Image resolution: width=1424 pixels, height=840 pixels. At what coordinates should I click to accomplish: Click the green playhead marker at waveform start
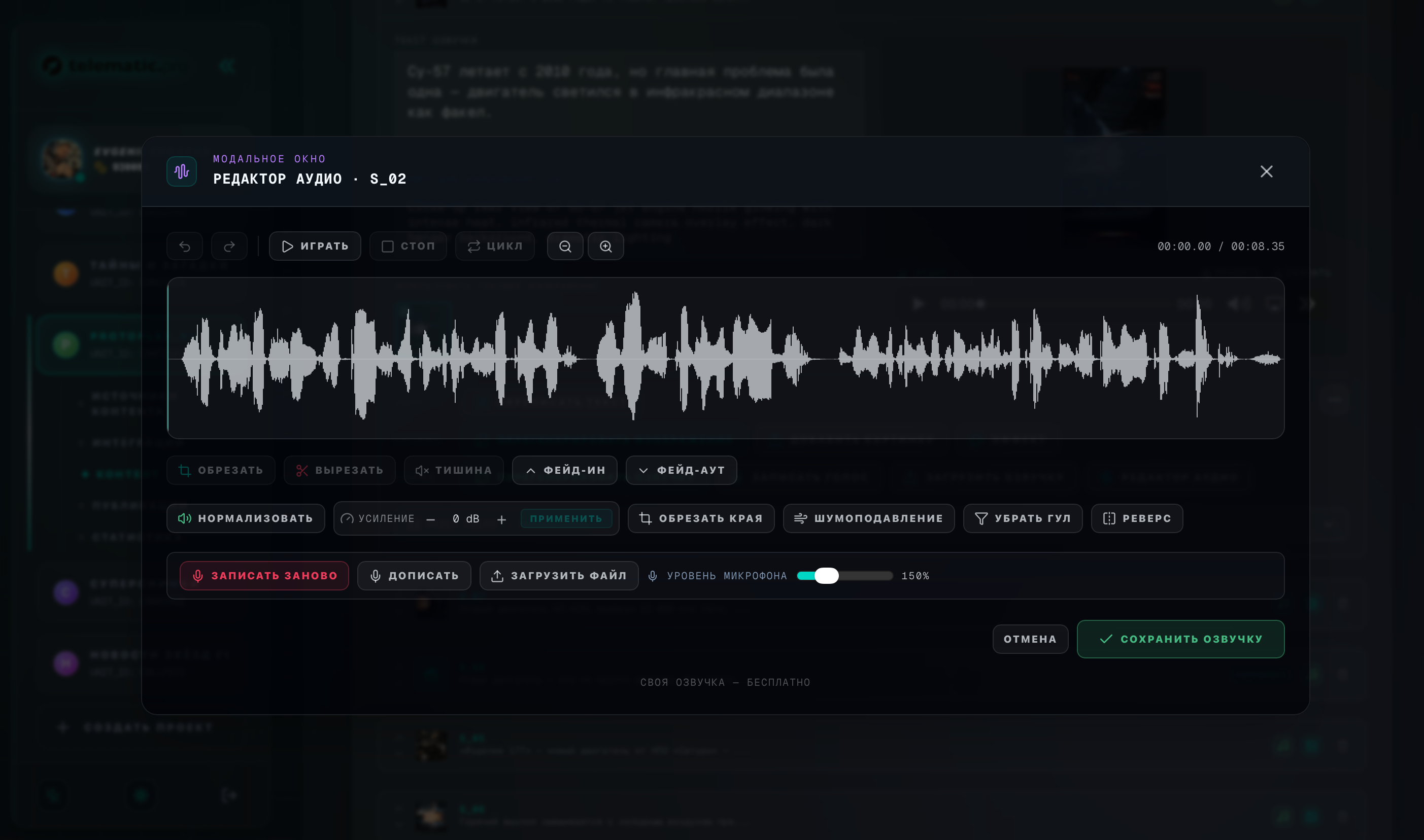(168, 358)
